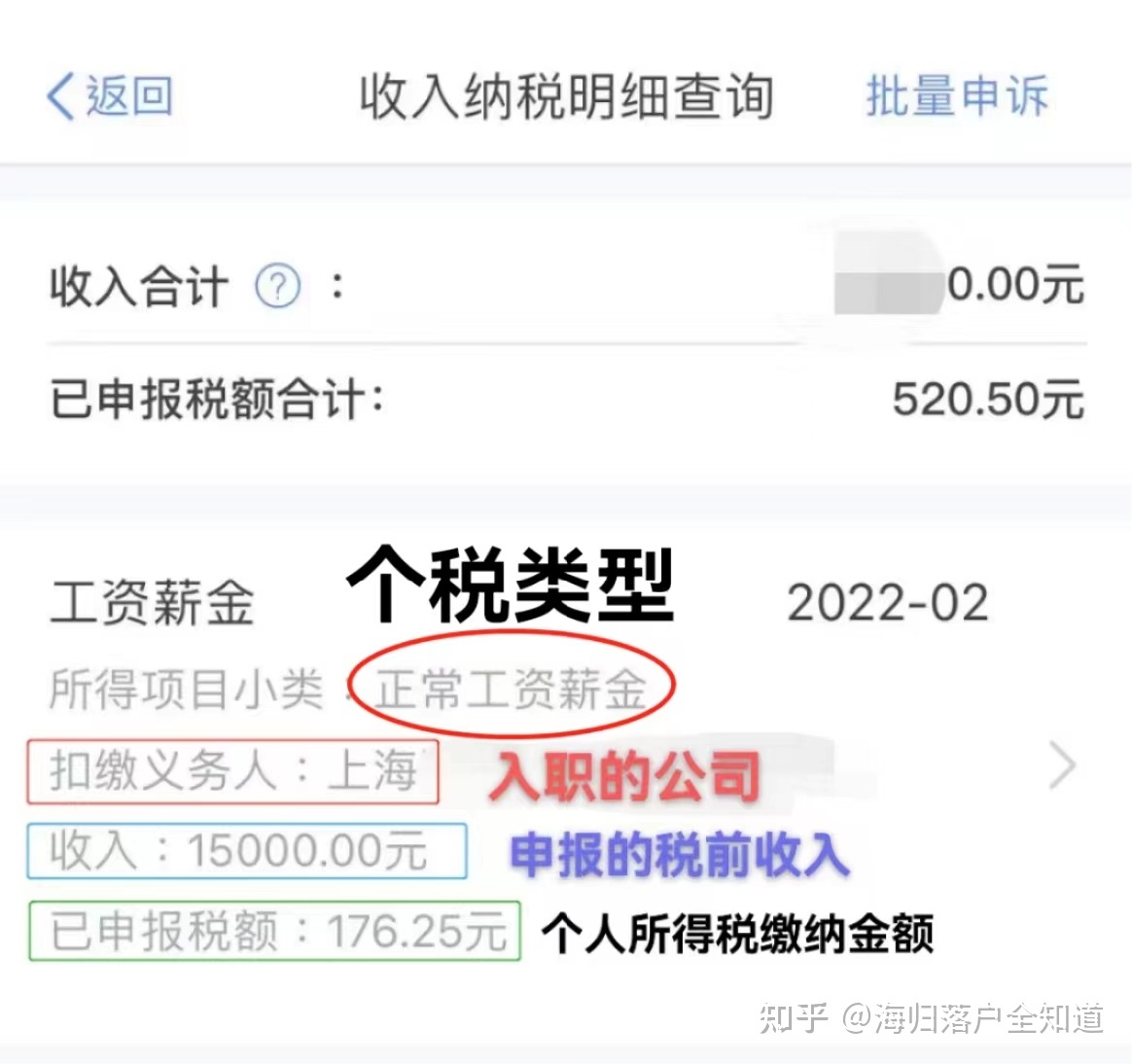Select the 520.50元 declared tax total
This screenshot has width=1132, height=1064.
[x=988, y=399]
